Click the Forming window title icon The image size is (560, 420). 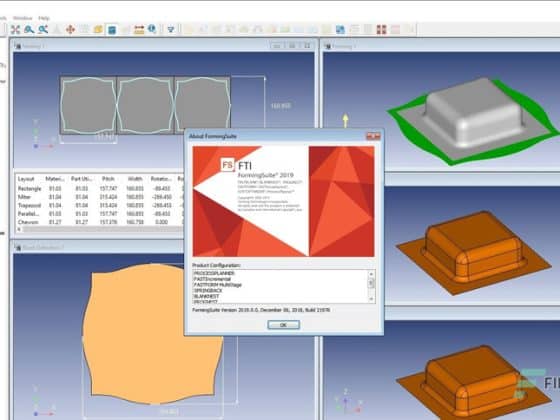[x=328, y=46]
